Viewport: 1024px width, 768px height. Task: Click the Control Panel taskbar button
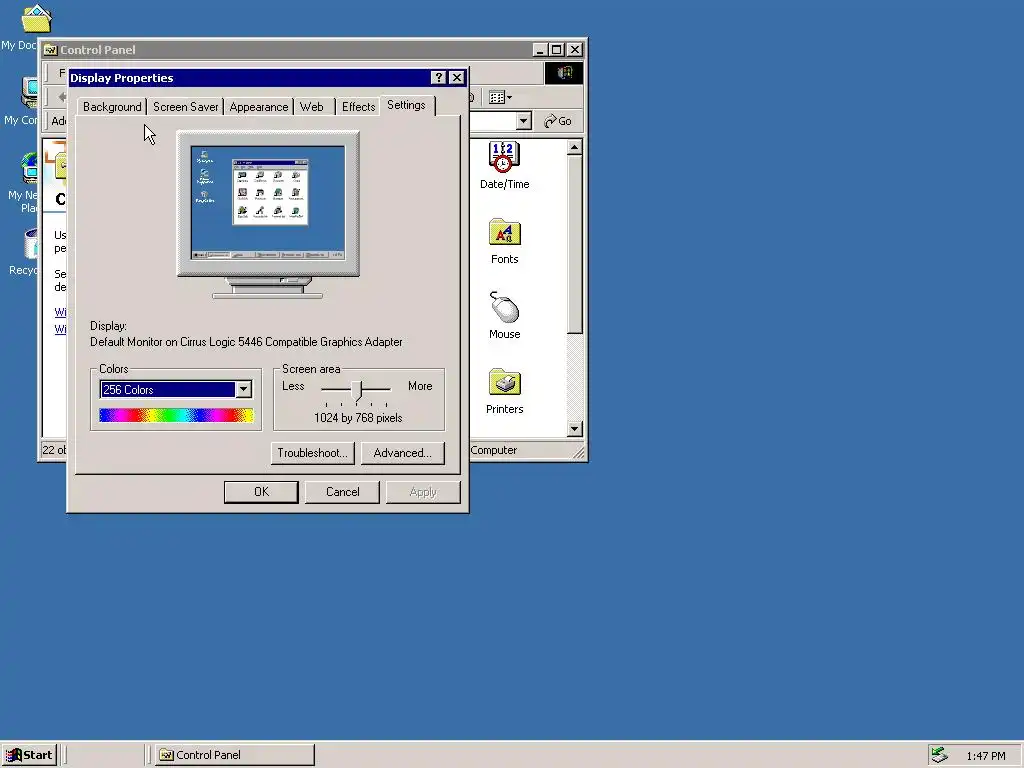[x=235, y=755]
